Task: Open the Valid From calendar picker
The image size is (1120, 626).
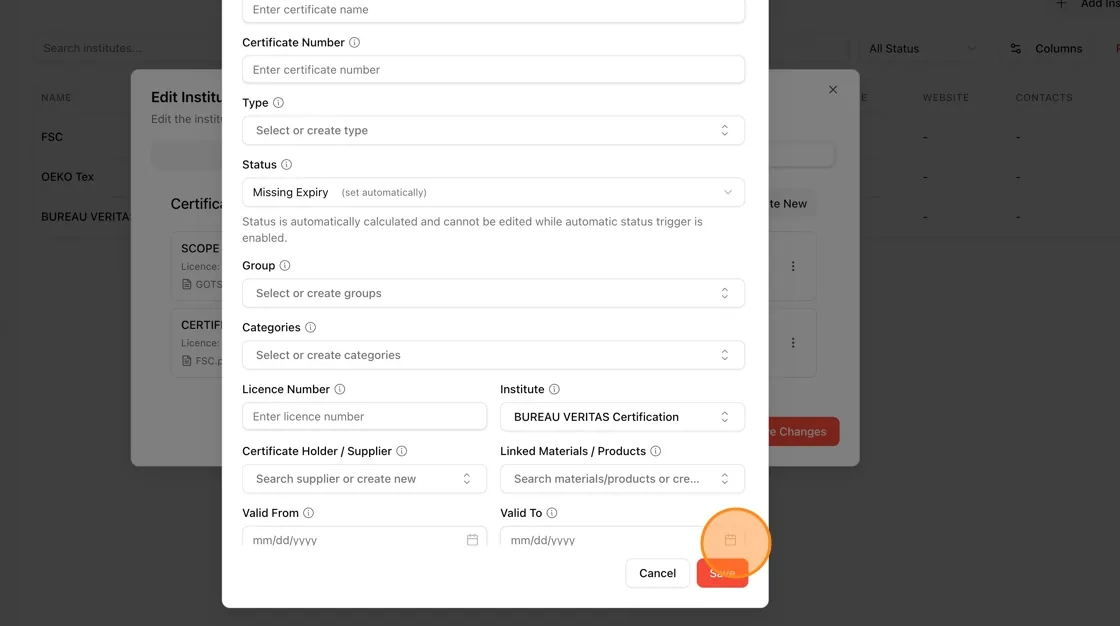Action: (472, 540)
